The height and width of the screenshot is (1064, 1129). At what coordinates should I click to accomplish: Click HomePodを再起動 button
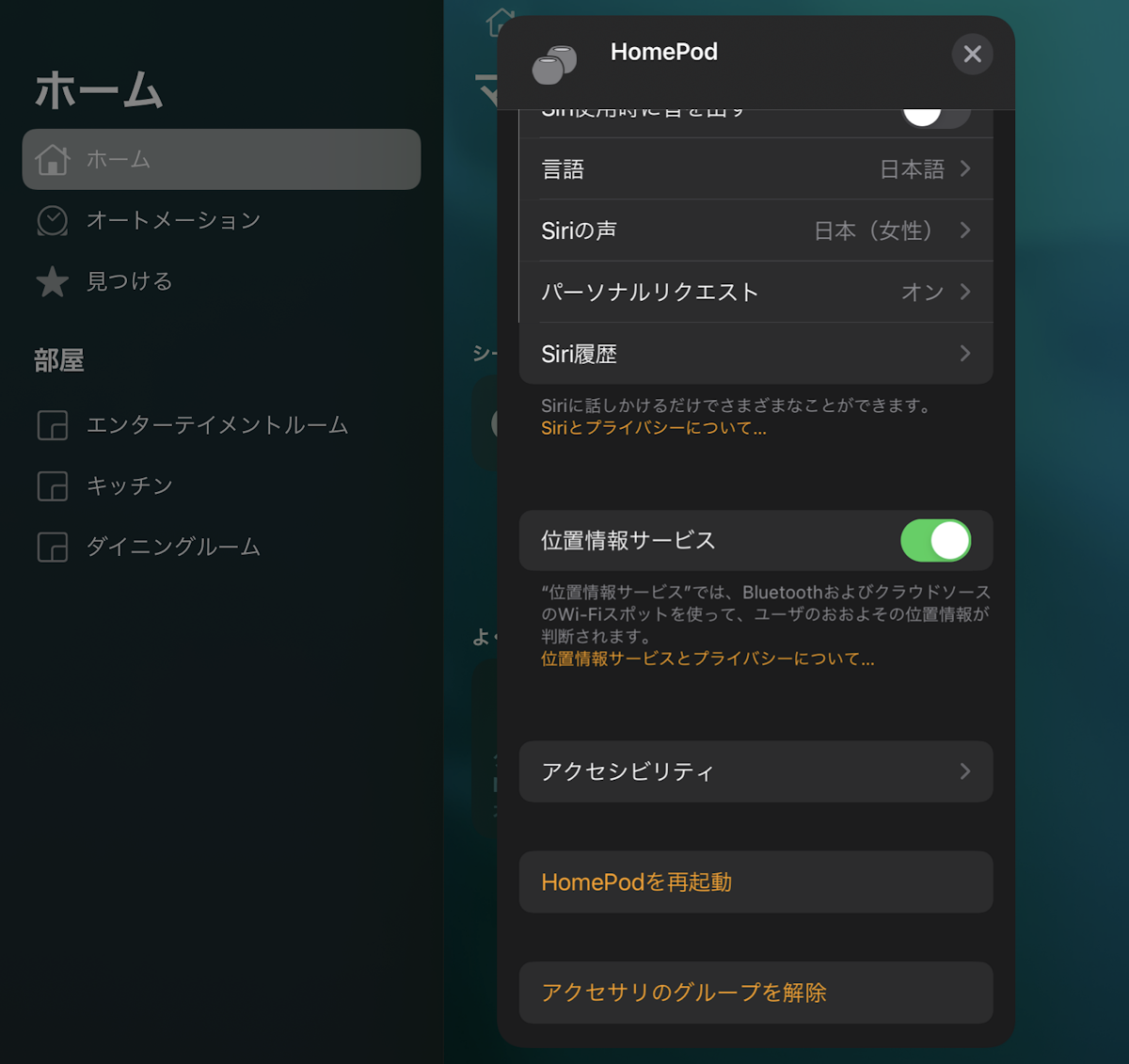pyautogui.click(x=756, y=881)
